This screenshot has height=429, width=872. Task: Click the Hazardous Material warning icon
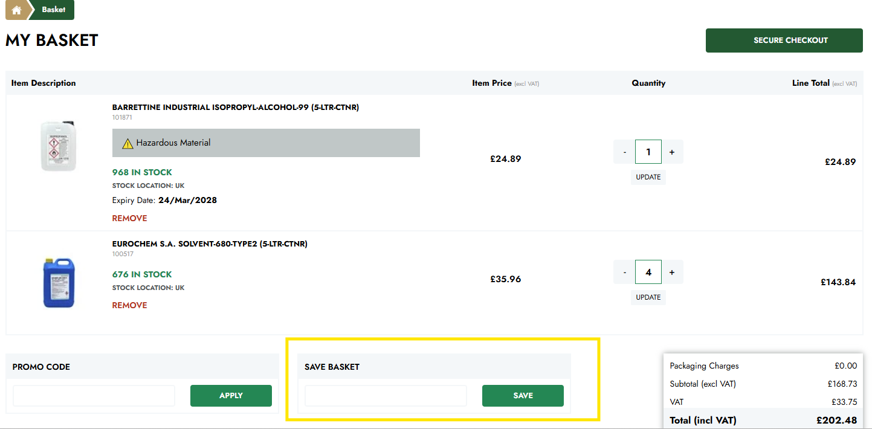pos(127,144)
